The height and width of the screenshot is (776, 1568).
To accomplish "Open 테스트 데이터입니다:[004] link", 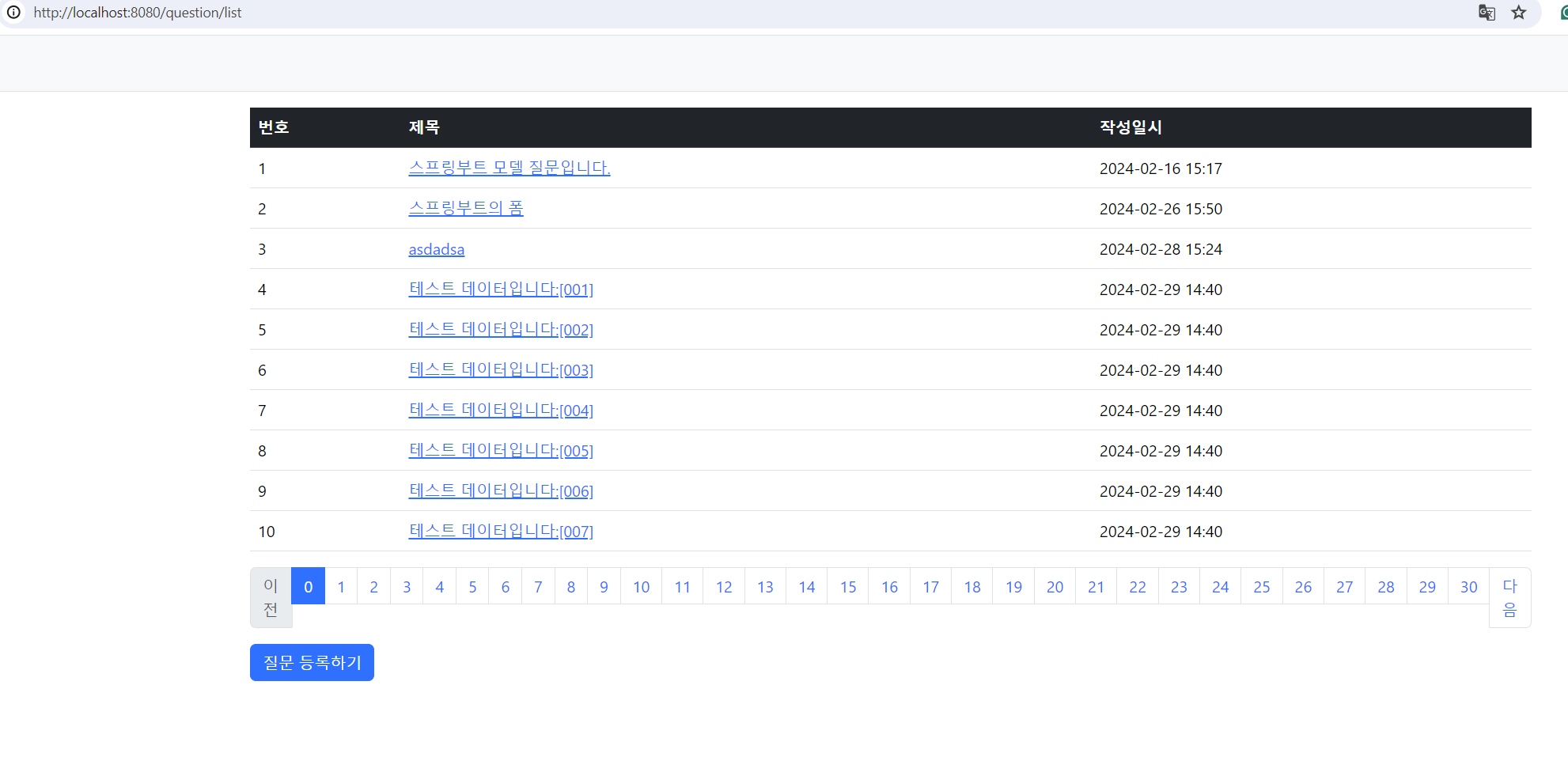I will click(x=501, y=410).
